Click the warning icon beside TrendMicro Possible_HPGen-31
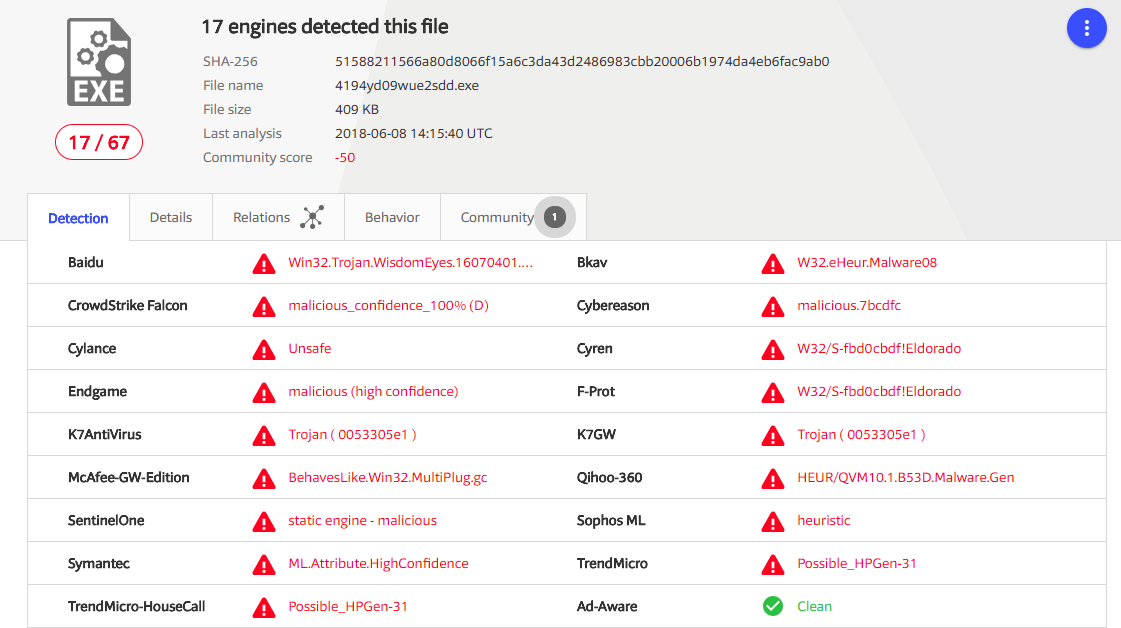The height and width of the screenshot is (628, 1121). 773,564
